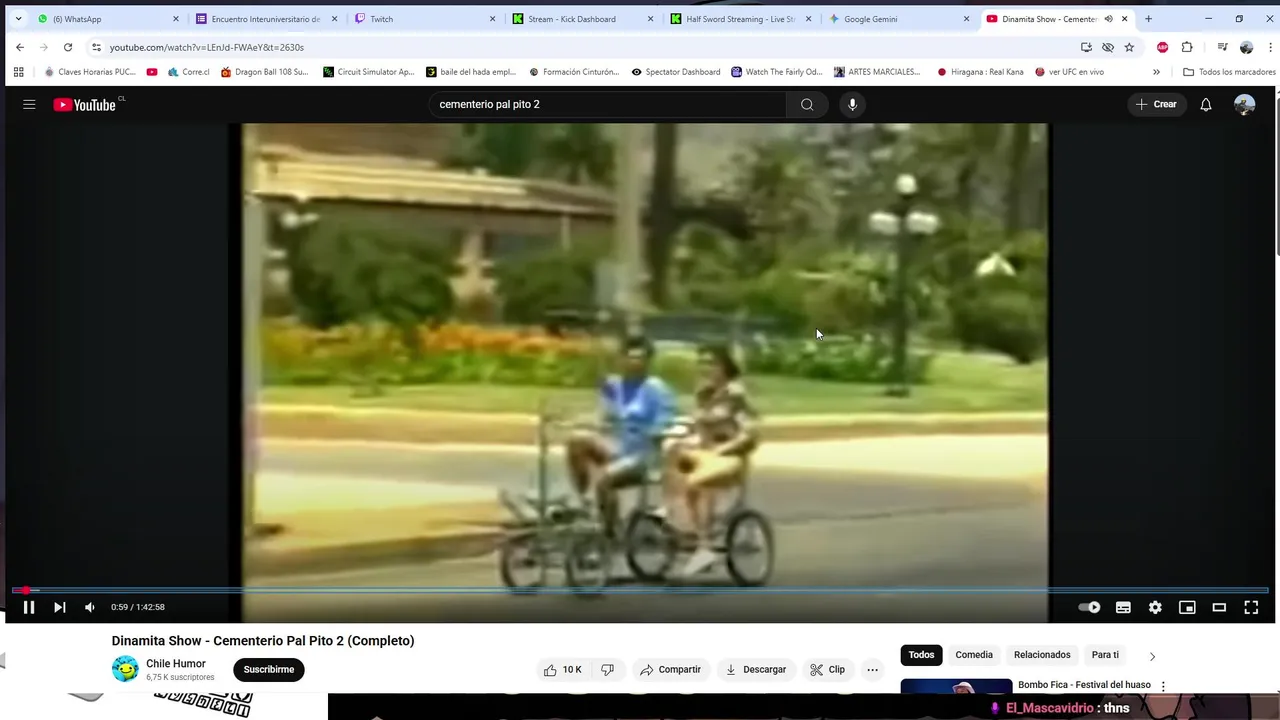Open the Crear create button
1280x720 pixels.
click(1156, 104)
